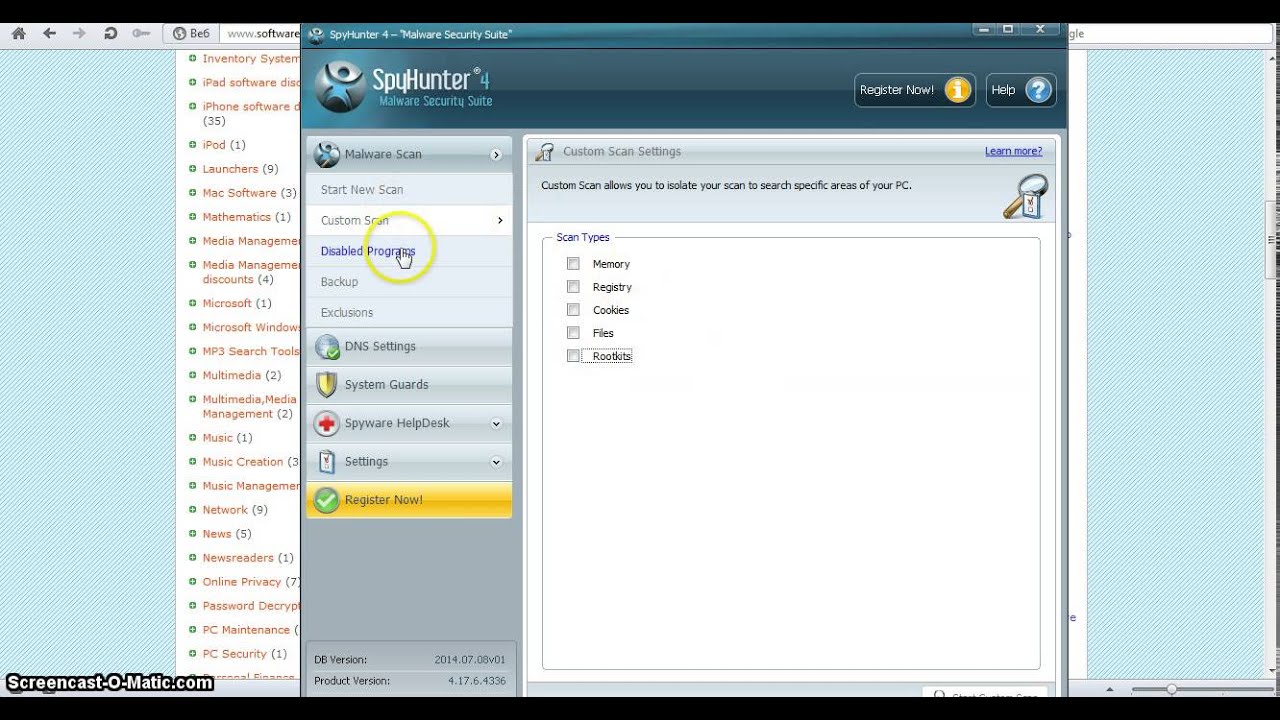Click the Malware Scan section icon
The height and width of the screenshot is (720, 1280).
[327, 154]
